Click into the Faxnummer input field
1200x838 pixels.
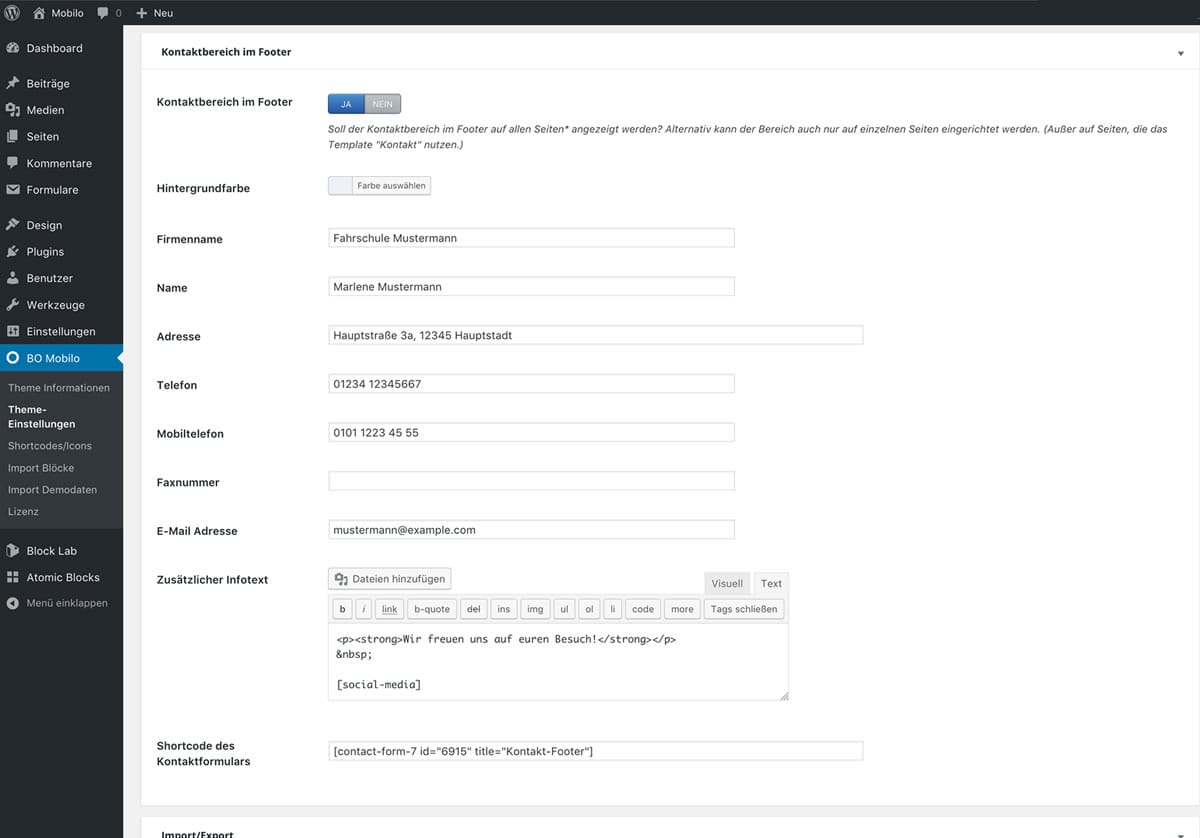click(531, 481)
